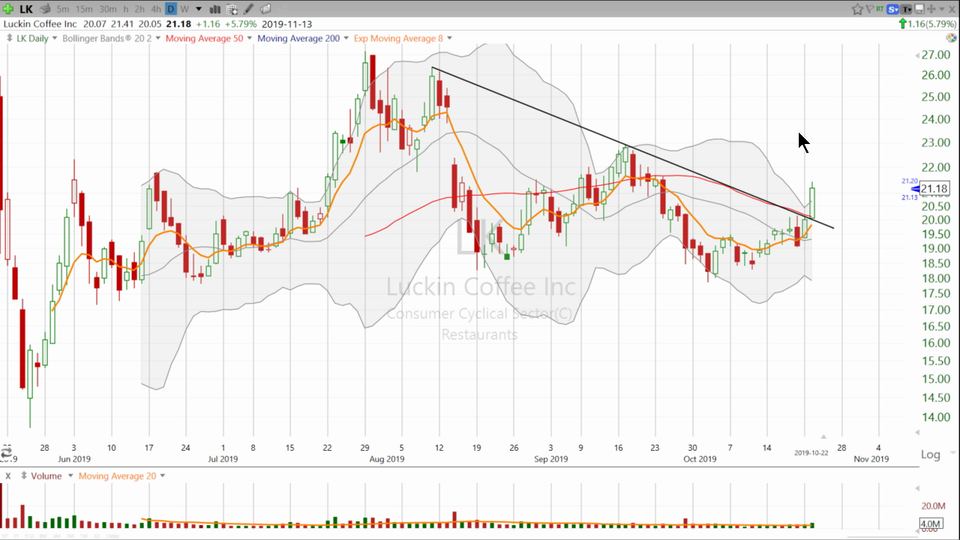Click the move-window cross arrows icon
Viewport: 960px width, 540px height.
click(x=932, y=9)
